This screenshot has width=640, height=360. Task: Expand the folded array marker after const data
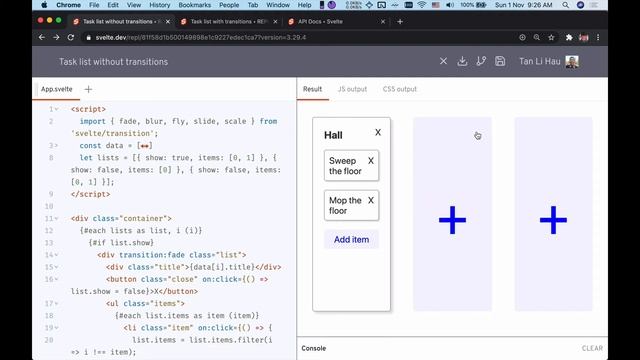pyautogui.click(x=144, y=146)
